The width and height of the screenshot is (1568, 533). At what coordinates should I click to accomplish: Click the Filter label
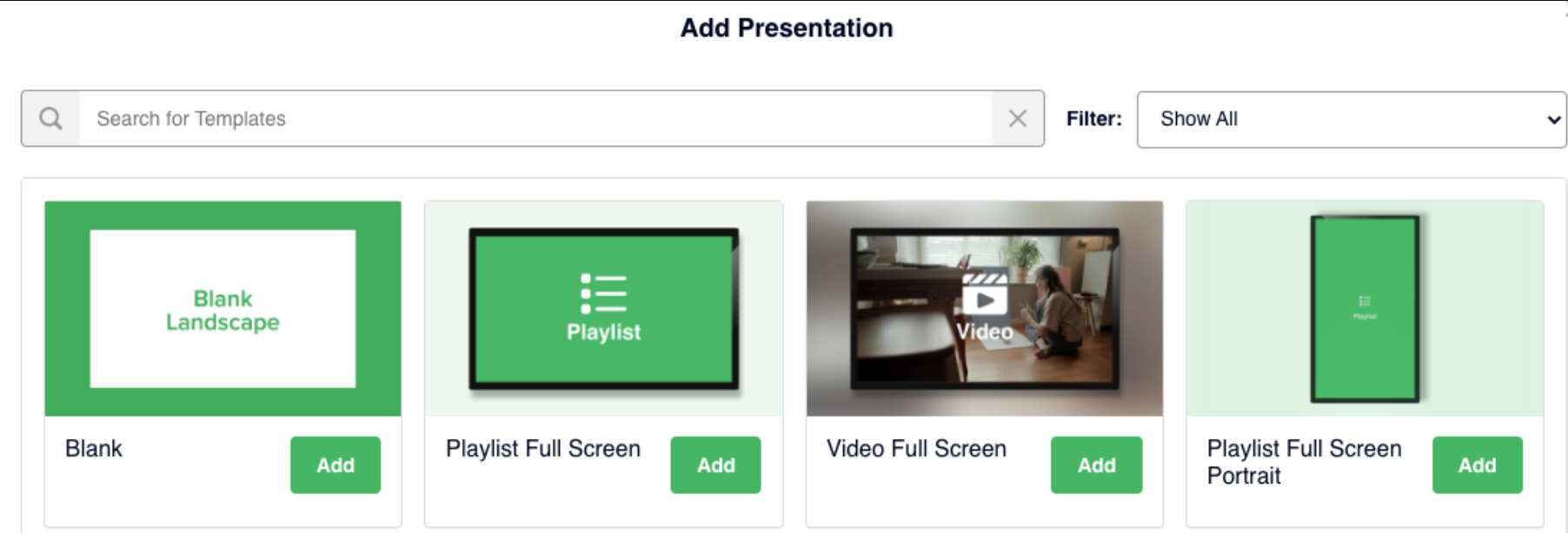click(1093, 119)
